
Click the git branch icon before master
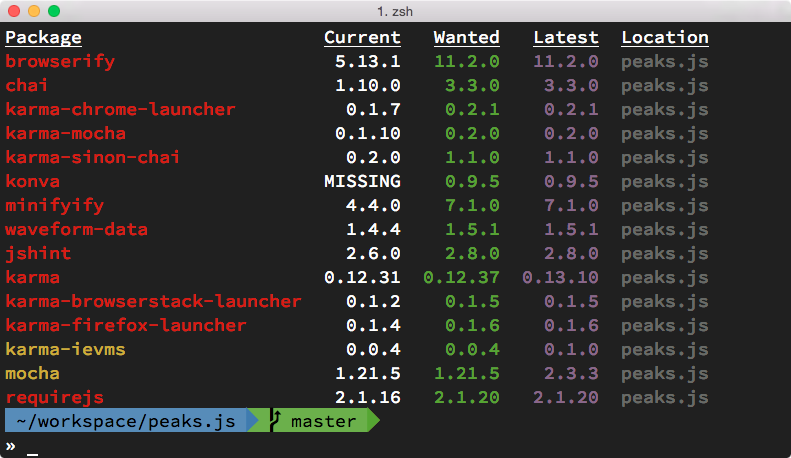277,421
